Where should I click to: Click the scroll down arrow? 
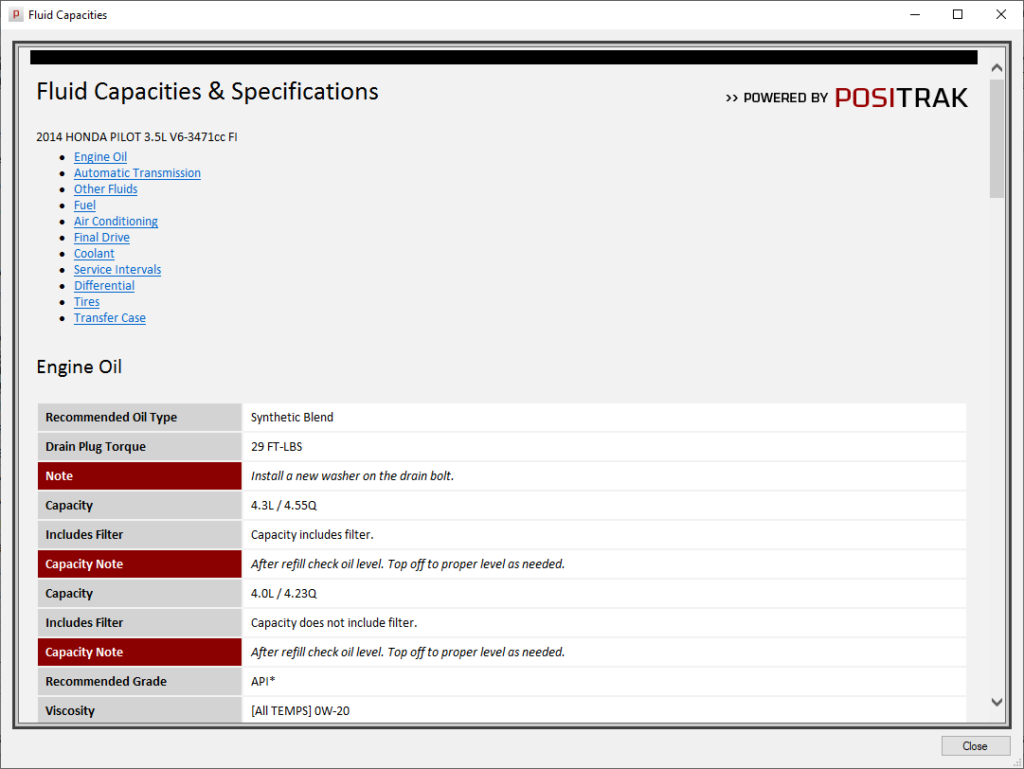[x=997, y=702]
